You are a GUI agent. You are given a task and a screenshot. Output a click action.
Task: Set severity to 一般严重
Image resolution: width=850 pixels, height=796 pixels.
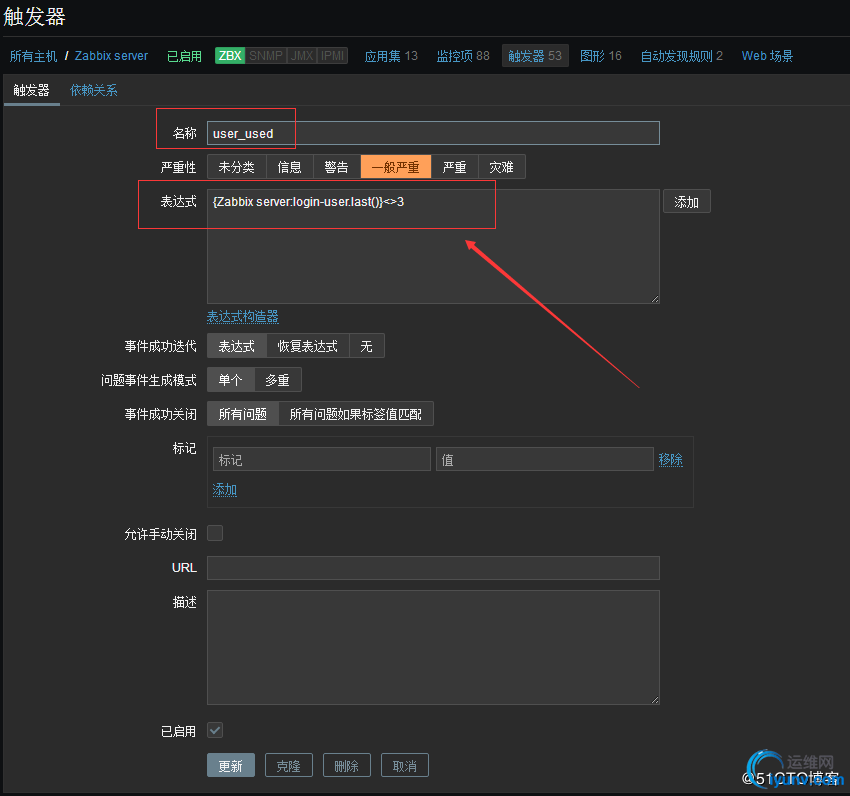396,167
